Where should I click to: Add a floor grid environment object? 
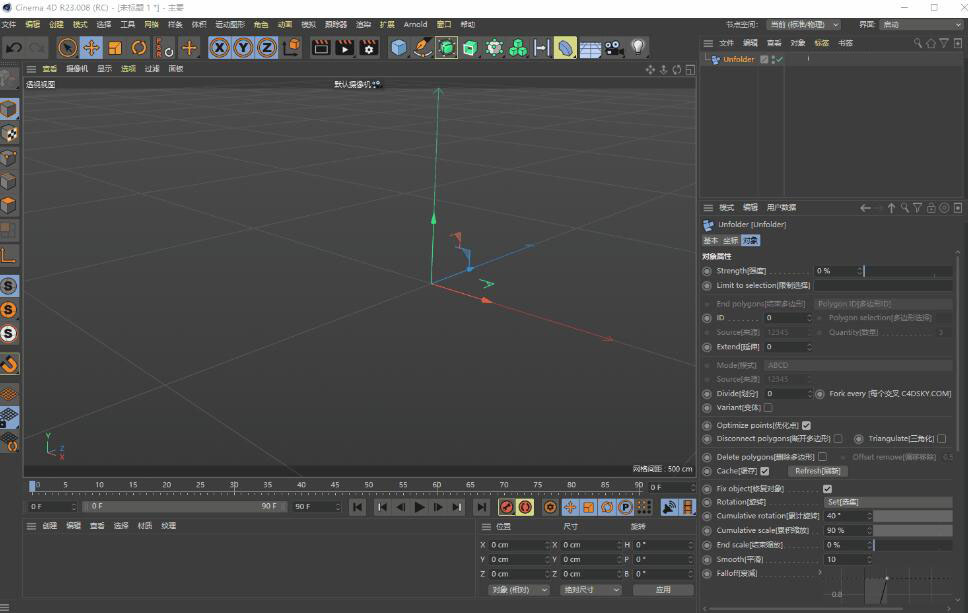point(590,48)
